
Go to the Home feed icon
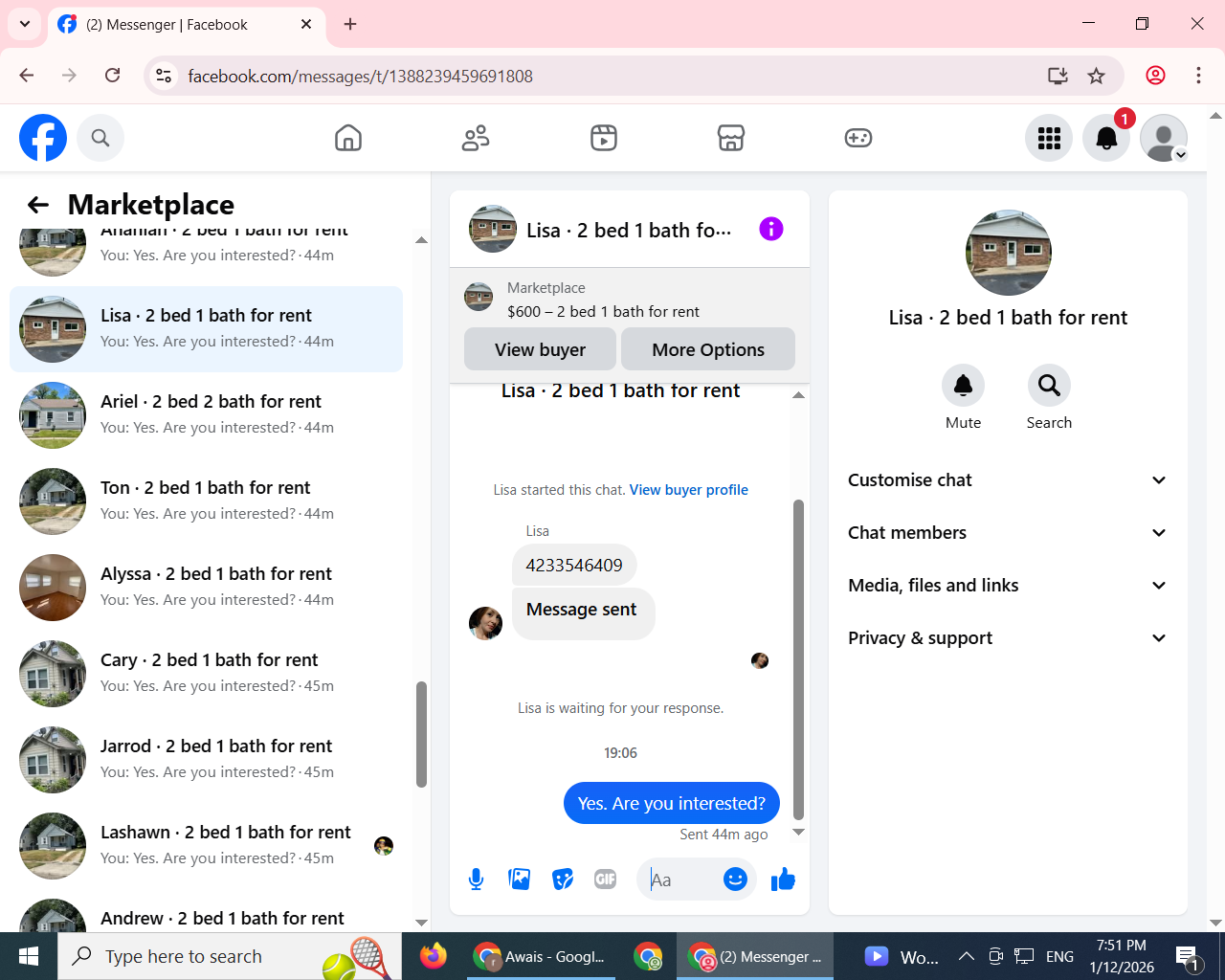tap(348, 138)
